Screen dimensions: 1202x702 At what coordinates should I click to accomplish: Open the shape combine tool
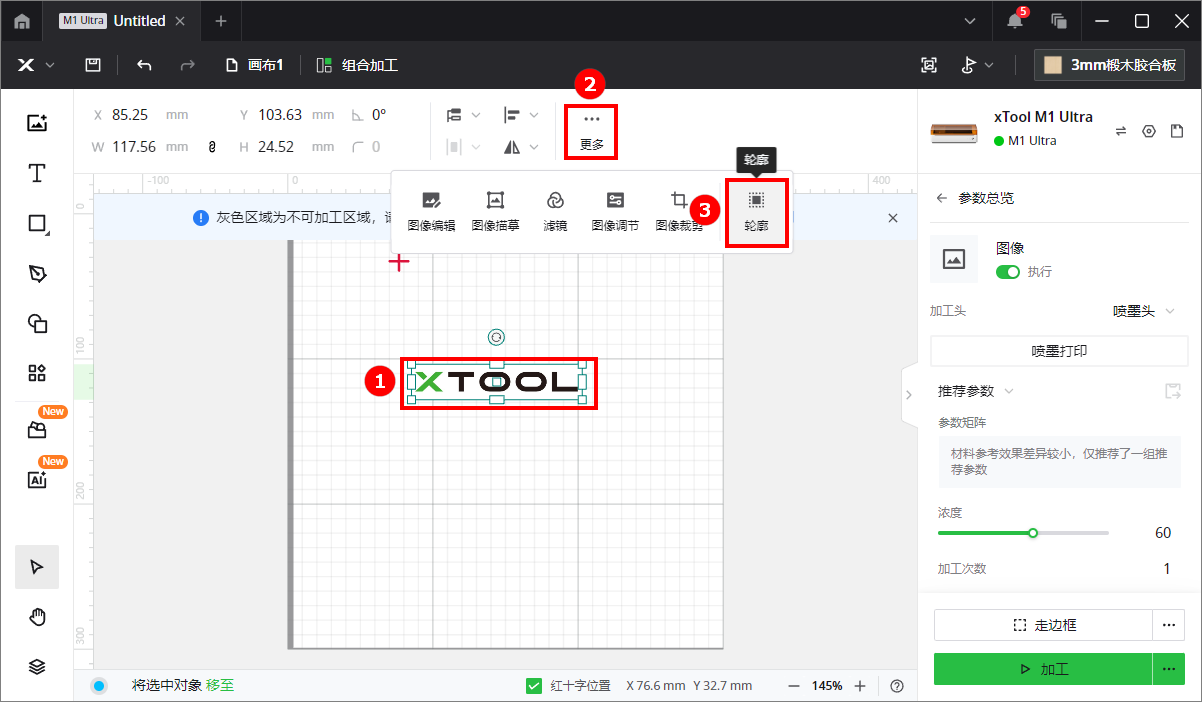[x=37, y=323]
